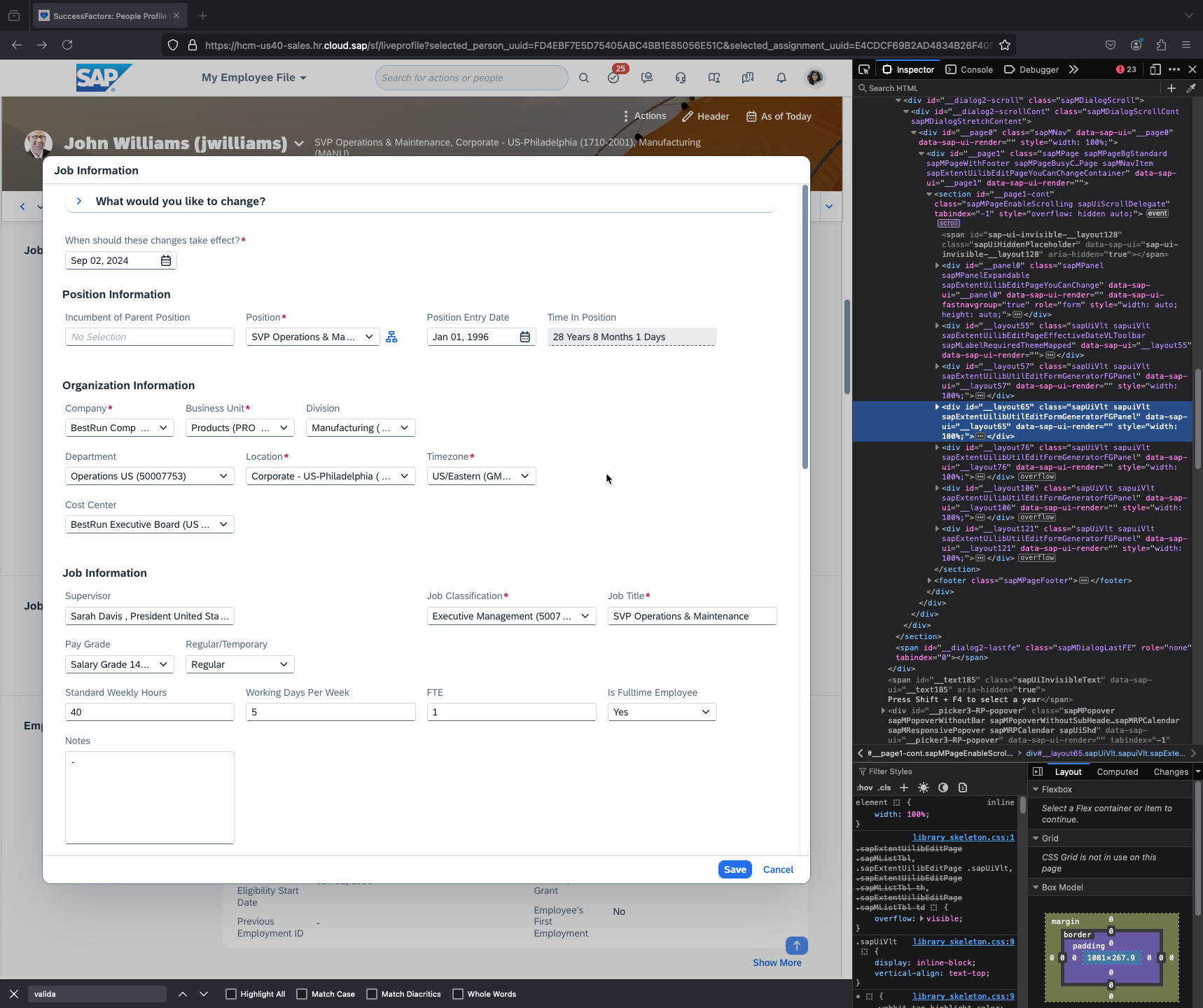
Task: Click the Actions button
Action: click(x=644, y=116)
